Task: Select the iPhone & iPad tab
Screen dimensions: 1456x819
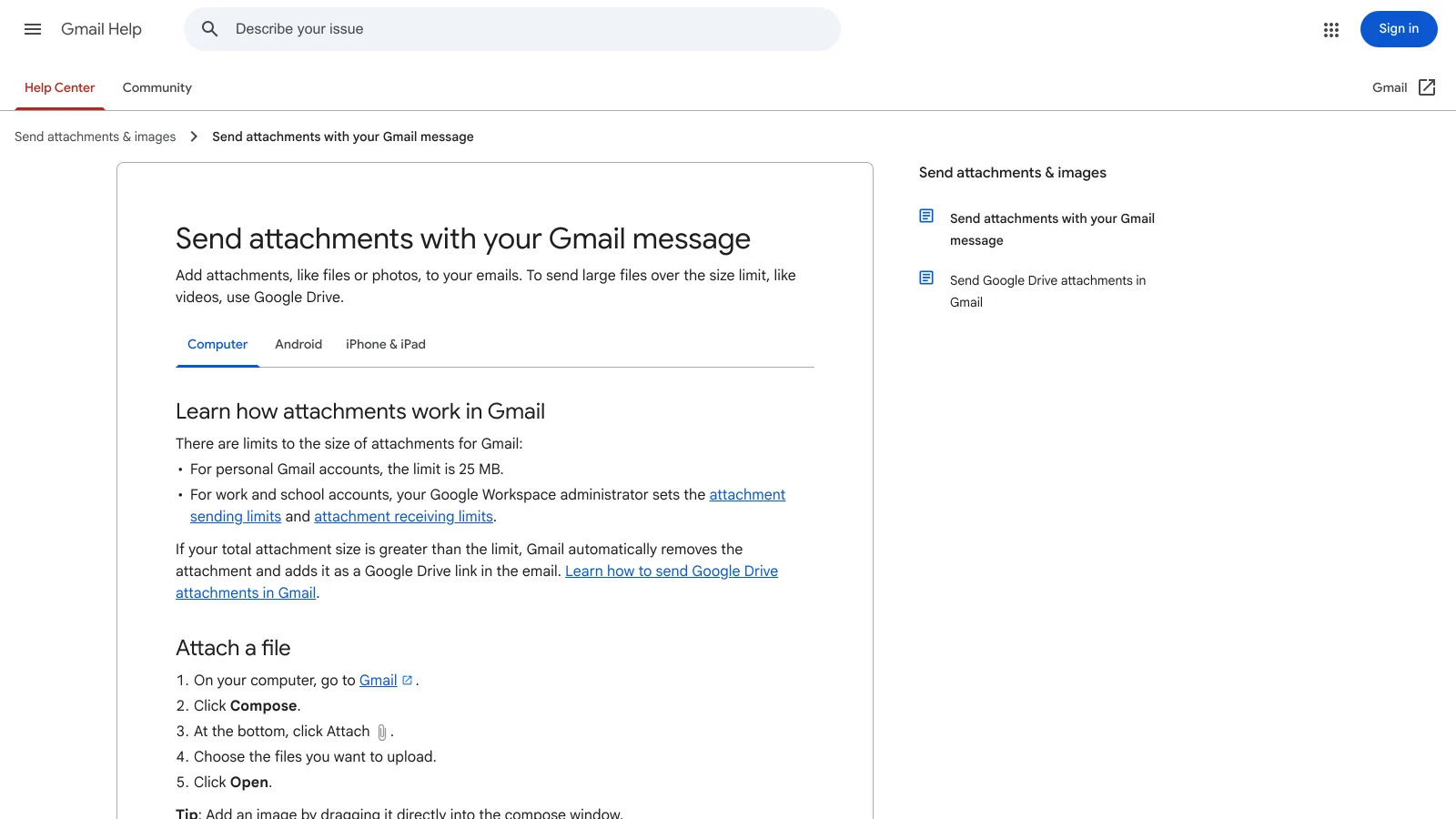Action: coord(386,345)
